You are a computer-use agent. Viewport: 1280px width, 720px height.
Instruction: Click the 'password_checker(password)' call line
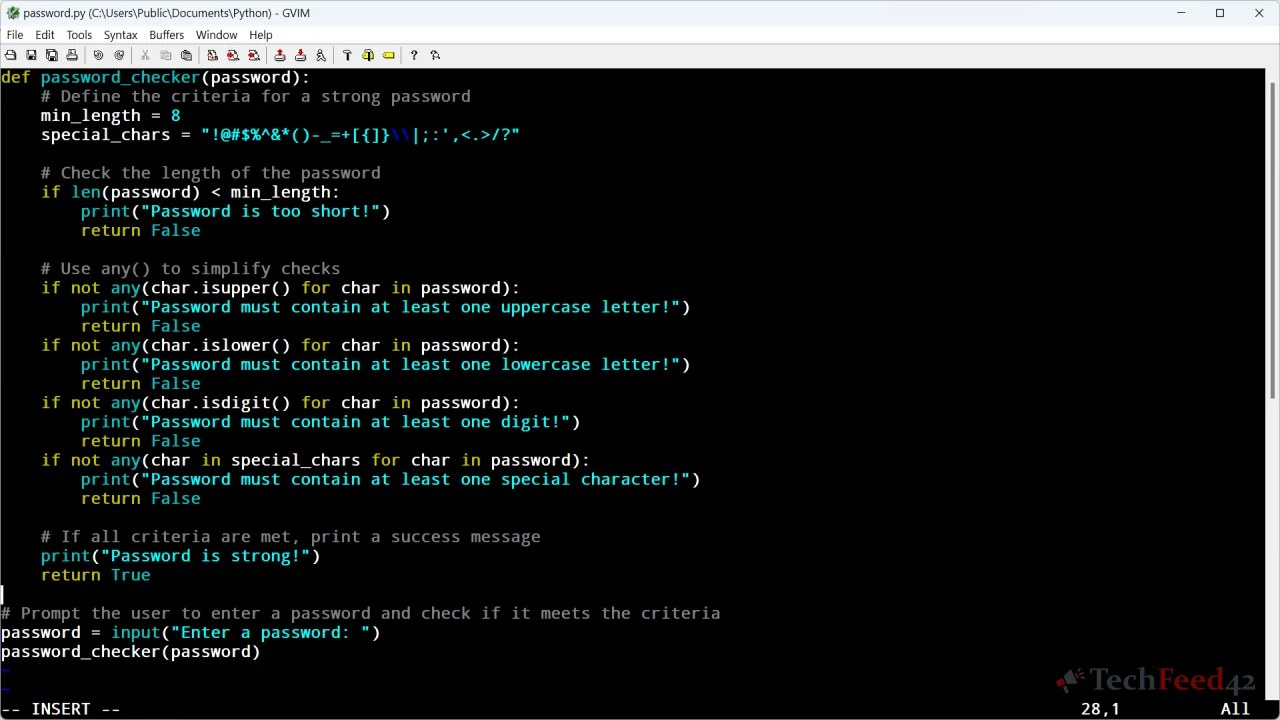[130, 652]
